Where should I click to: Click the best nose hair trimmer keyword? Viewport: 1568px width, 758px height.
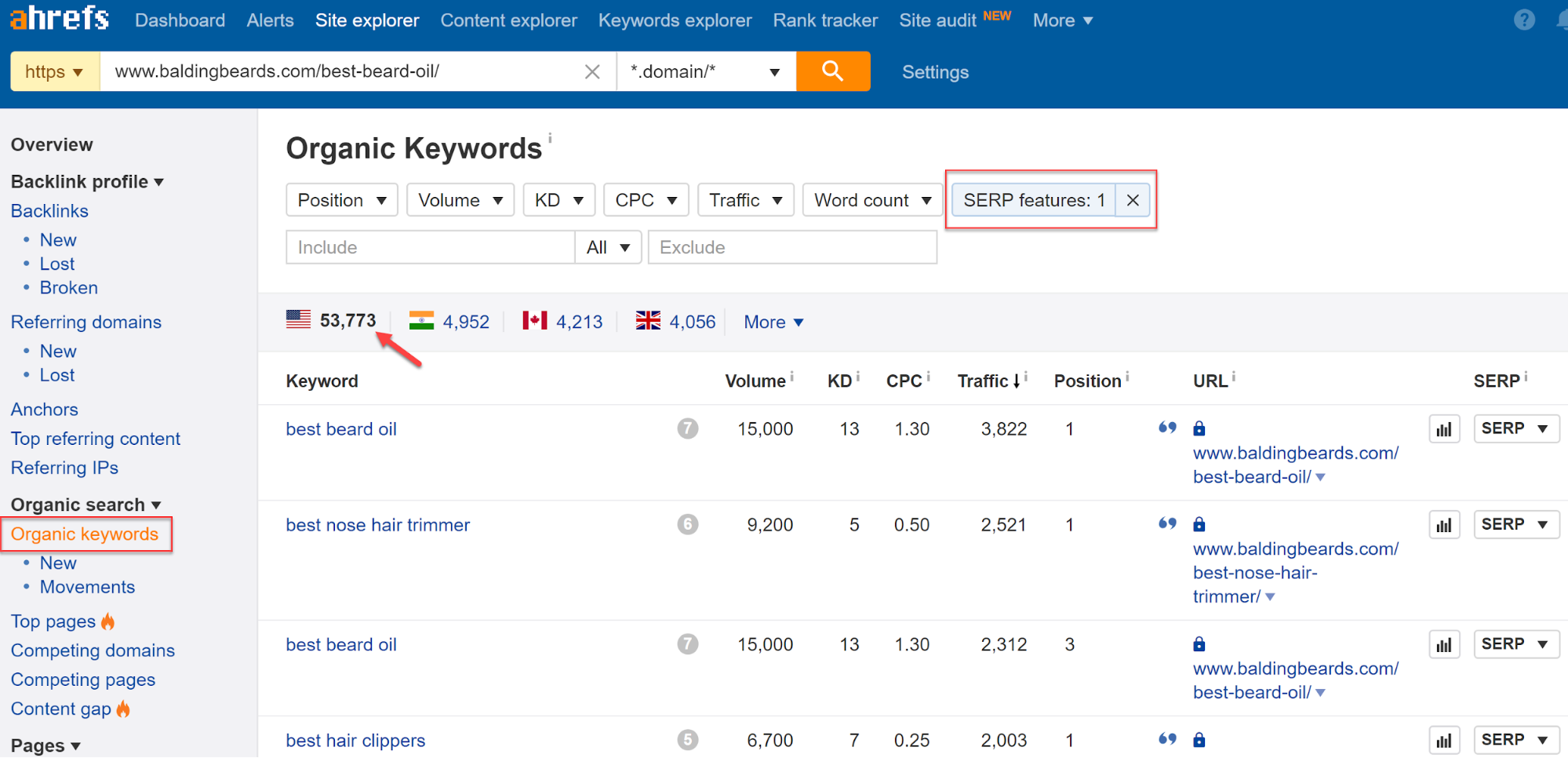tap(378, 525)
